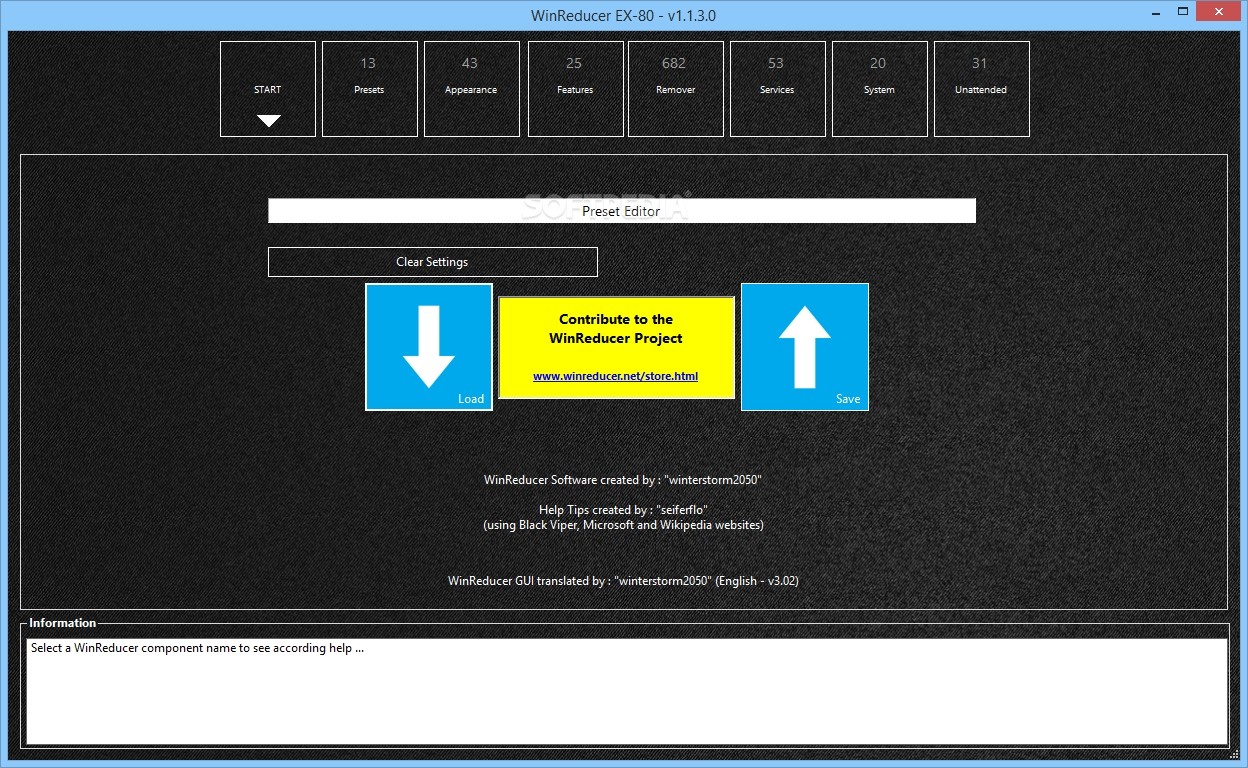Go to the Features tab
The image size is (1248, 768).
[x=575, y=89]
